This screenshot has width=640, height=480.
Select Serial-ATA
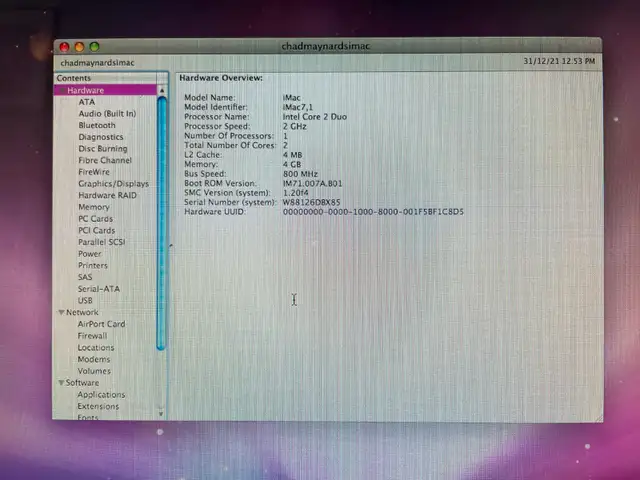click(99, 289)
